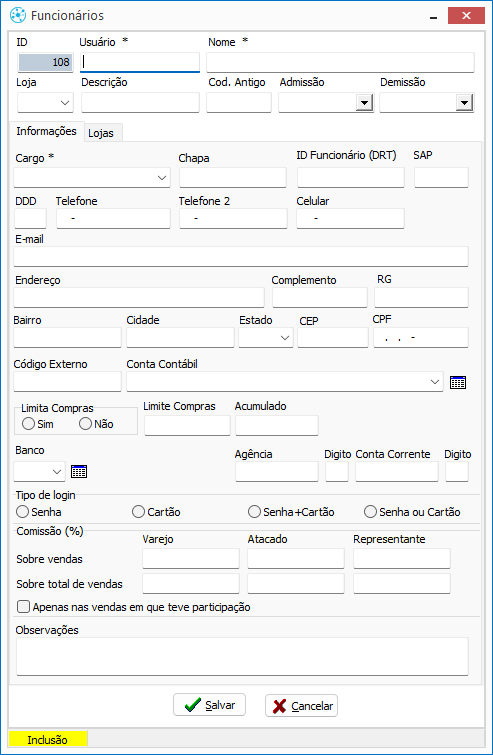Expand the Cargo dropdown

[162, 178]
